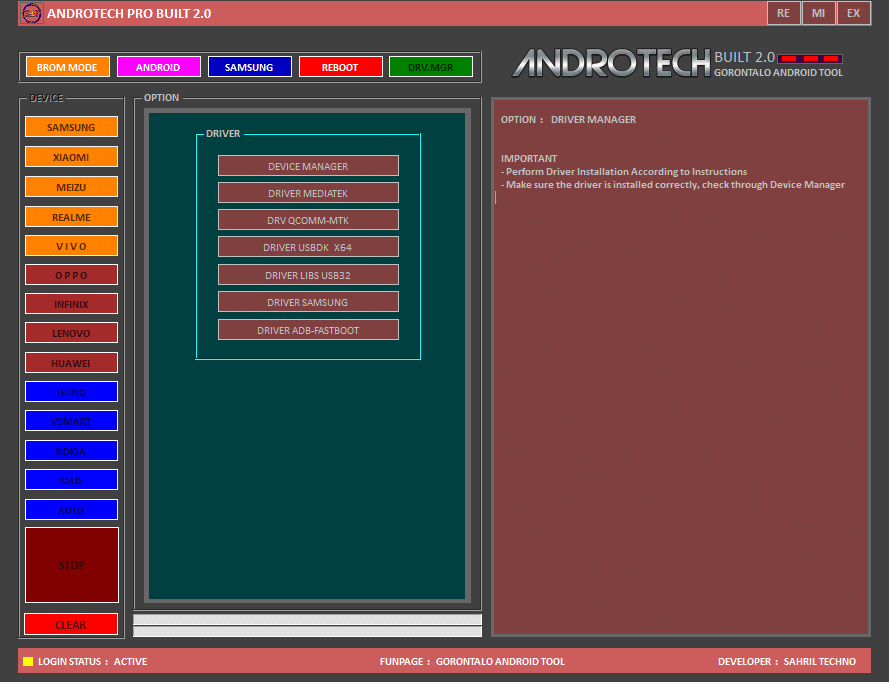Image resolution: width=889 pixels, height=682 pixels.
Task: Open the SAMSUNG mode tab
Action: [249, 67]
